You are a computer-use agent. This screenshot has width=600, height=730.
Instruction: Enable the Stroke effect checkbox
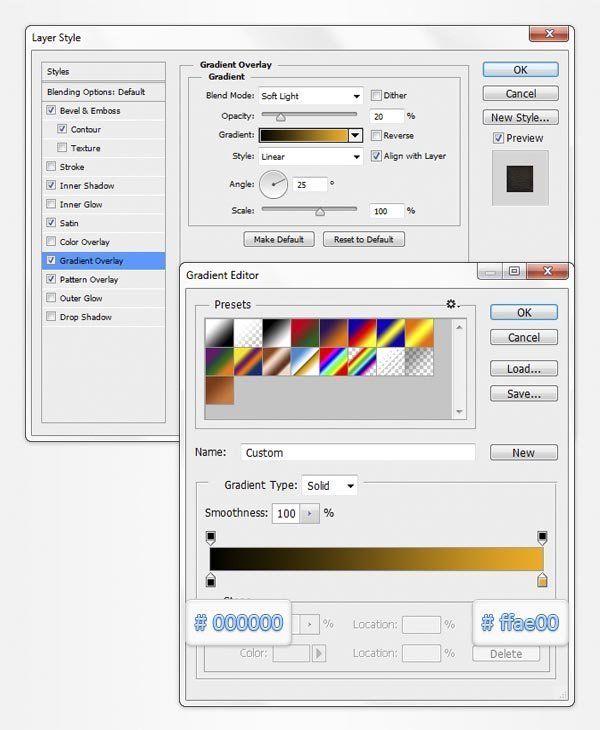(x=51, y=166)
